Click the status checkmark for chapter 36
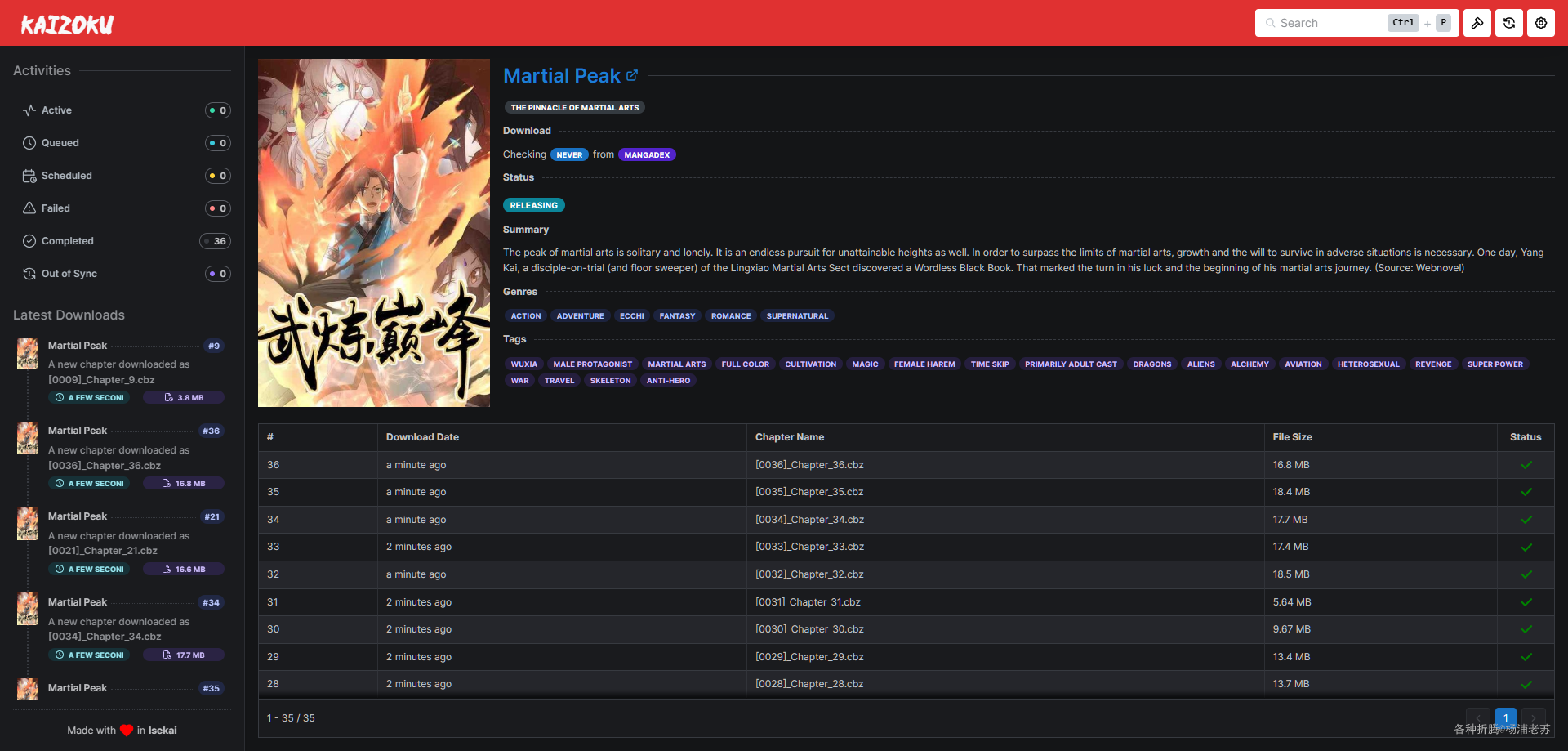 point(1526,465)
